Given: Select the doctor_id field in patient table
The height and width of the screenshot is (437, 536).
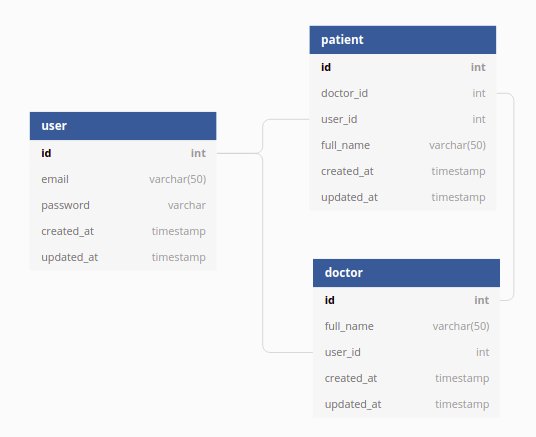Looking at the screenshot, I should 403,93.
